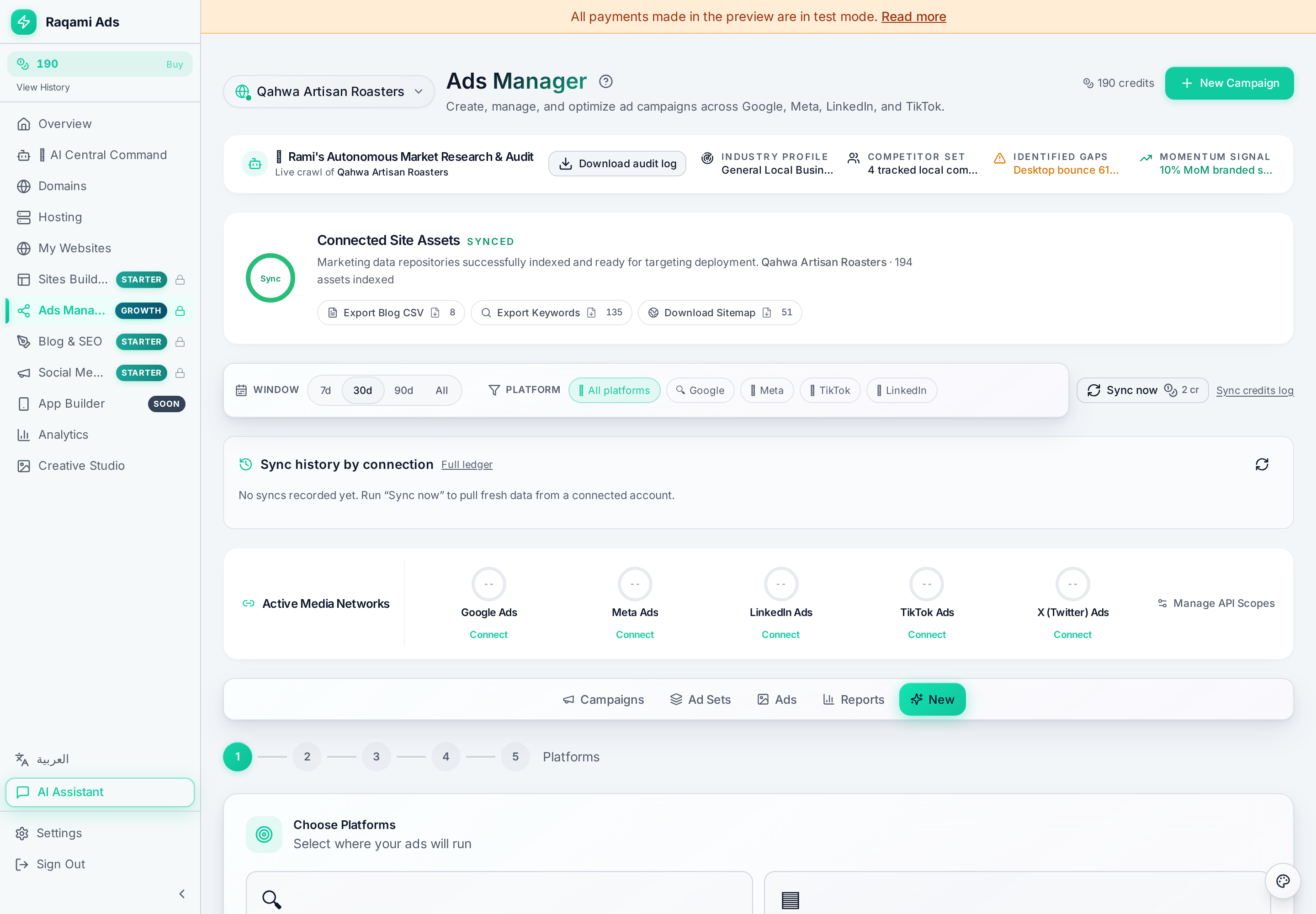Screen dimensions: 1316x914
Task: Select the 7d window option
Action: [325, 391]
